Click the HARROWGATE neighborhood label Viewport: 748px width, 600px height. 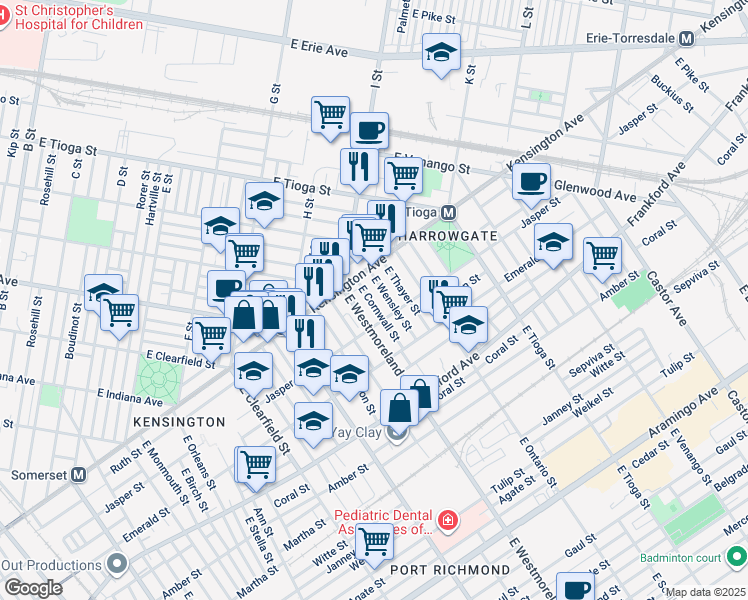point(447,236)
